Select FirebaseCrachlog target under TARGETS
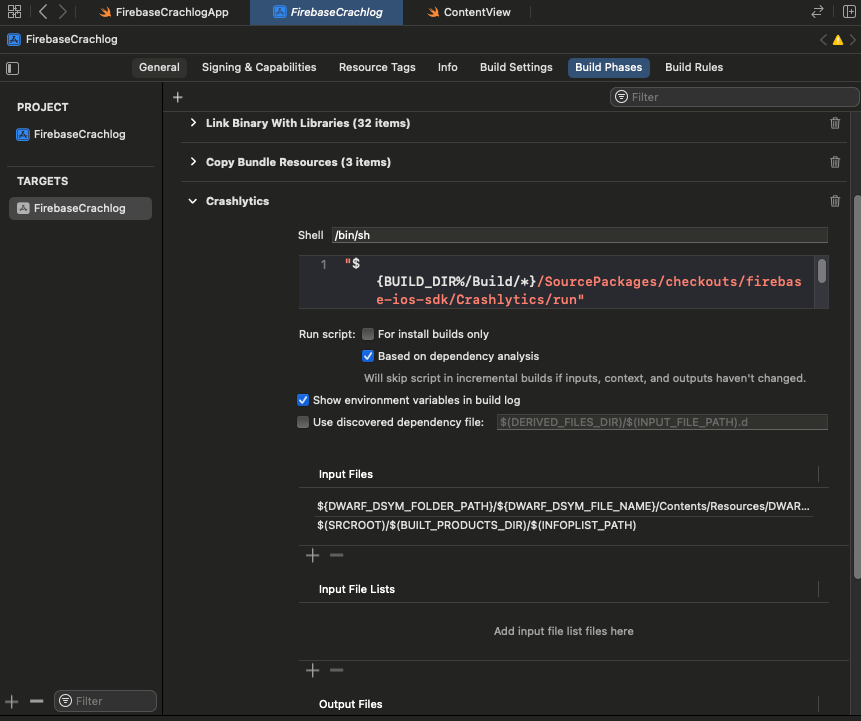 tap(80, 208)
